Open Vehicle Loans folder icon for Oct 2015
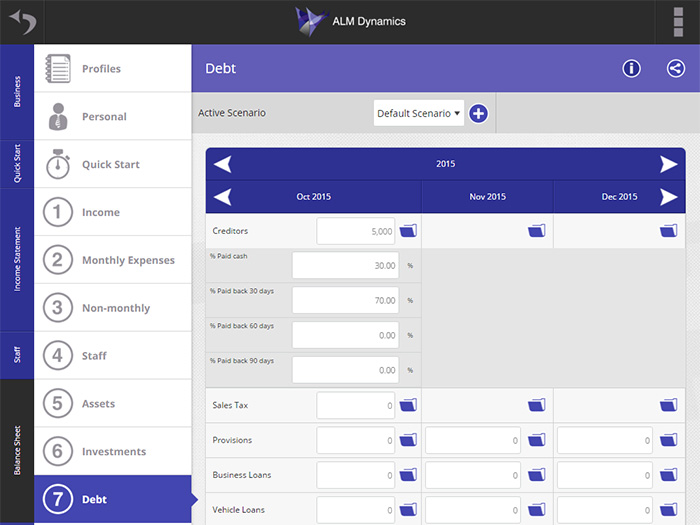700x525 pixels. pyautogui.click(x=408, y=509)
